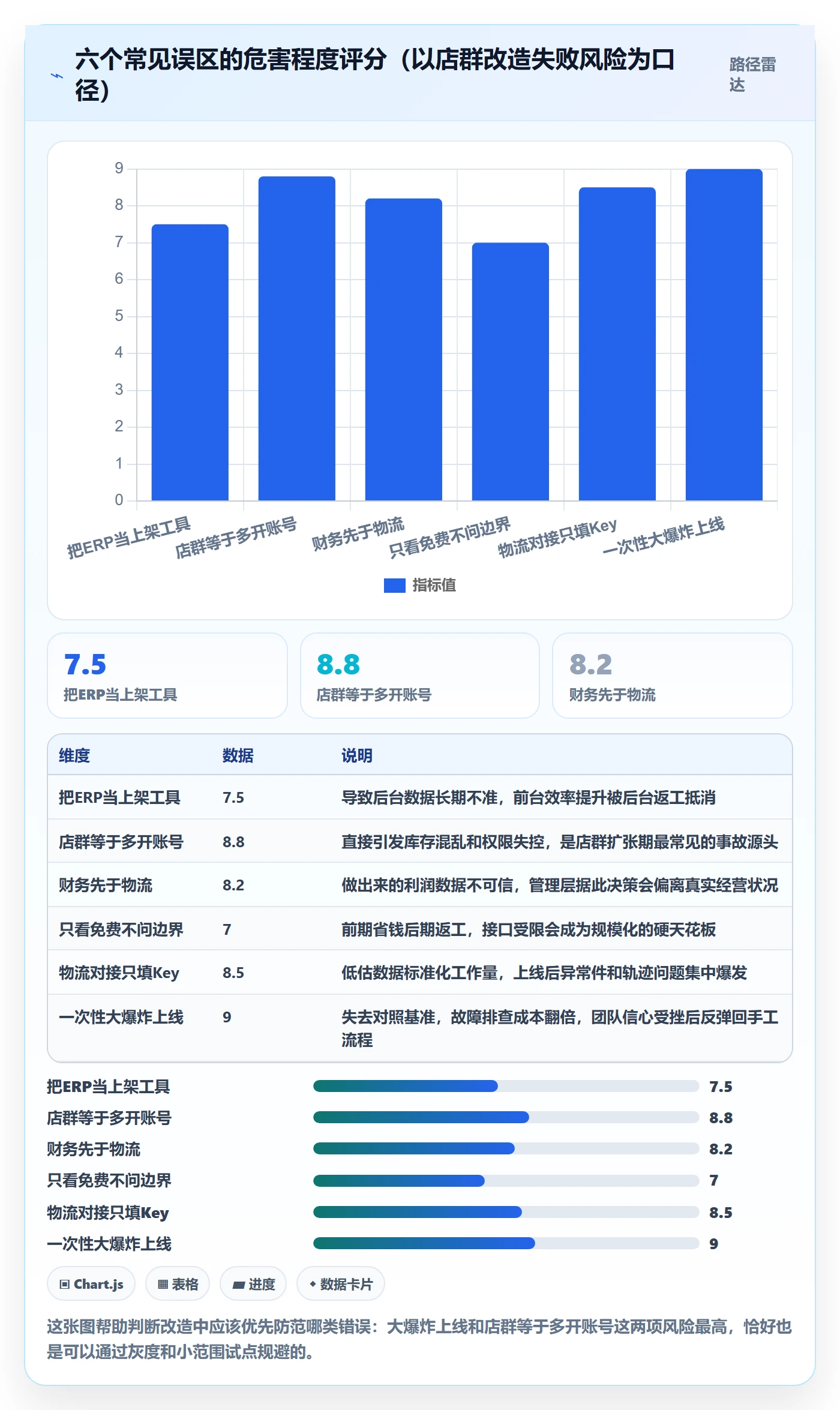The width and height of the screenshot is (840, 1410).
Task: Pick the chart bar for 物流对接只填Key
Action: [x=617, y=344]
